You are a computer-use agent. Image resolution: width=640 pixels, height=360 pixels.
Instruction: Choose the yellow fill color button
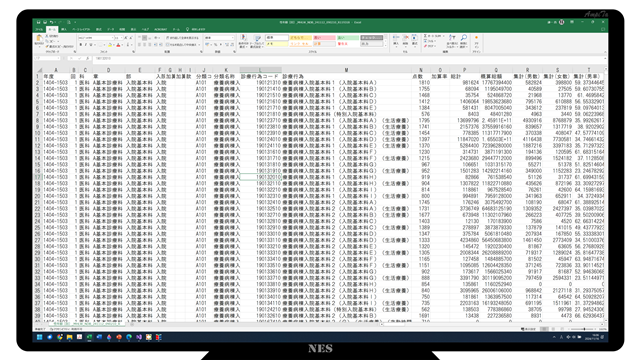[110, 45]
